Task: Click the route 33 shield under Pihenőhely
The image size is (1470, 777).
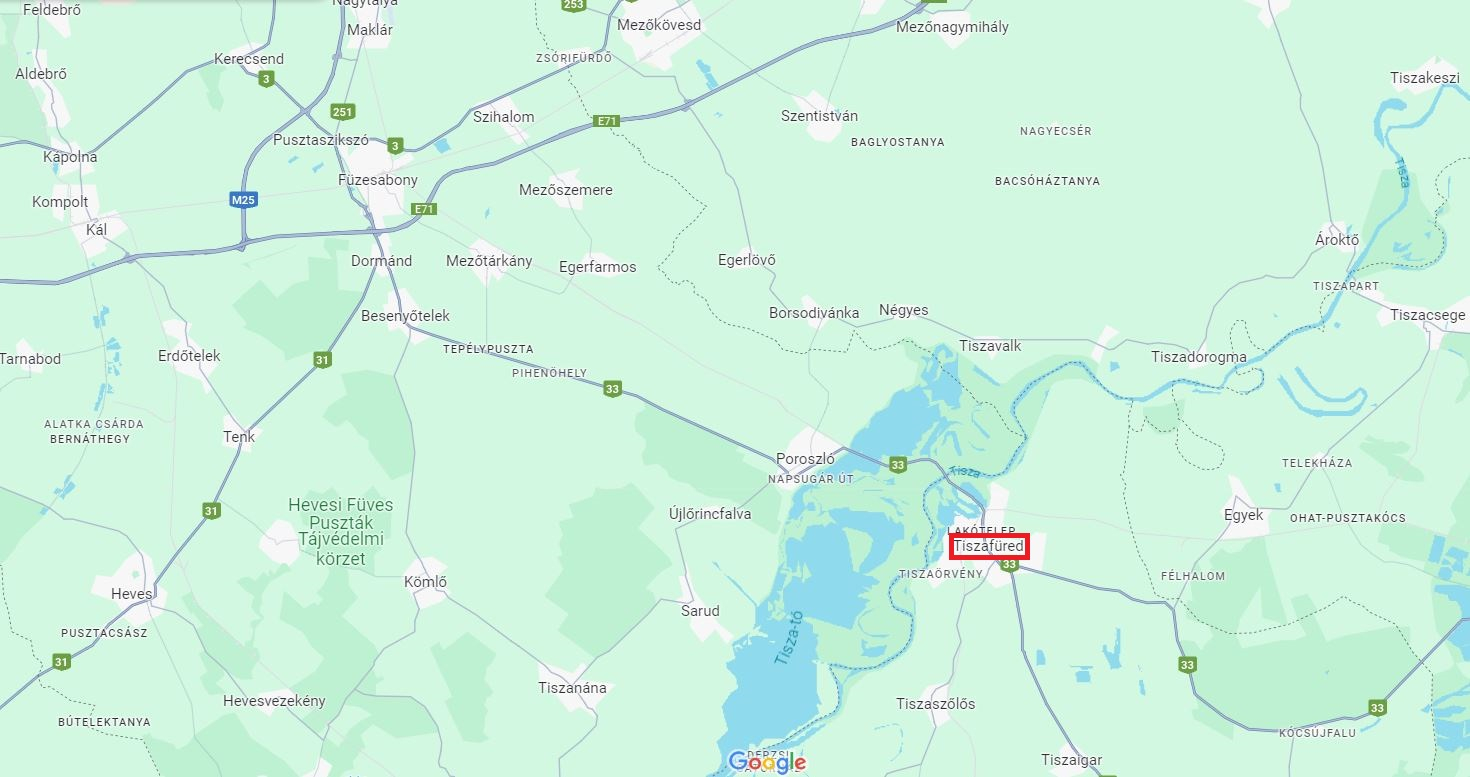Action: [612, 389]
